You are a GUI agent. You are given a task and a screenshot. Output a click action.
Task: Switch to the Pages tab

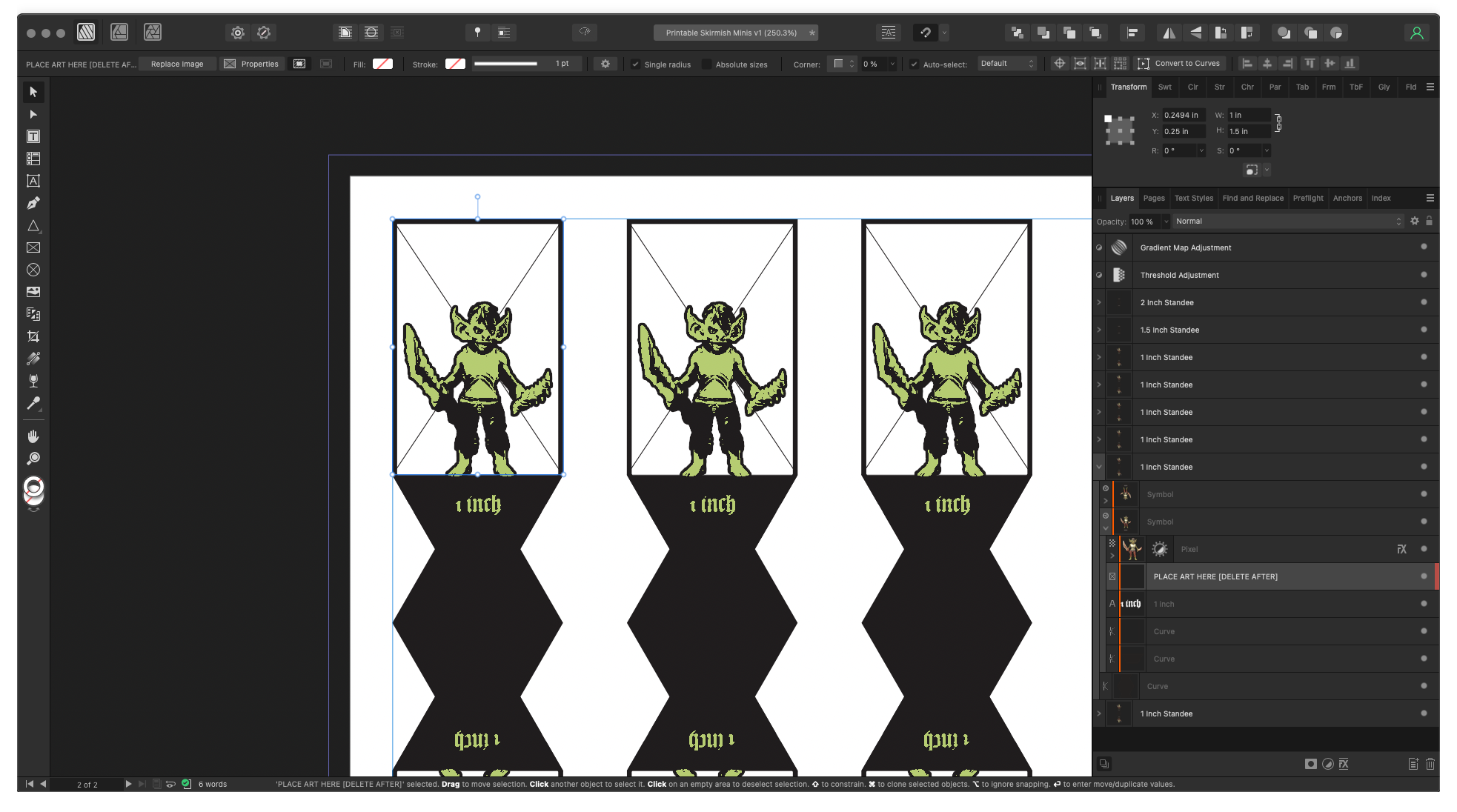point(1153,198)
